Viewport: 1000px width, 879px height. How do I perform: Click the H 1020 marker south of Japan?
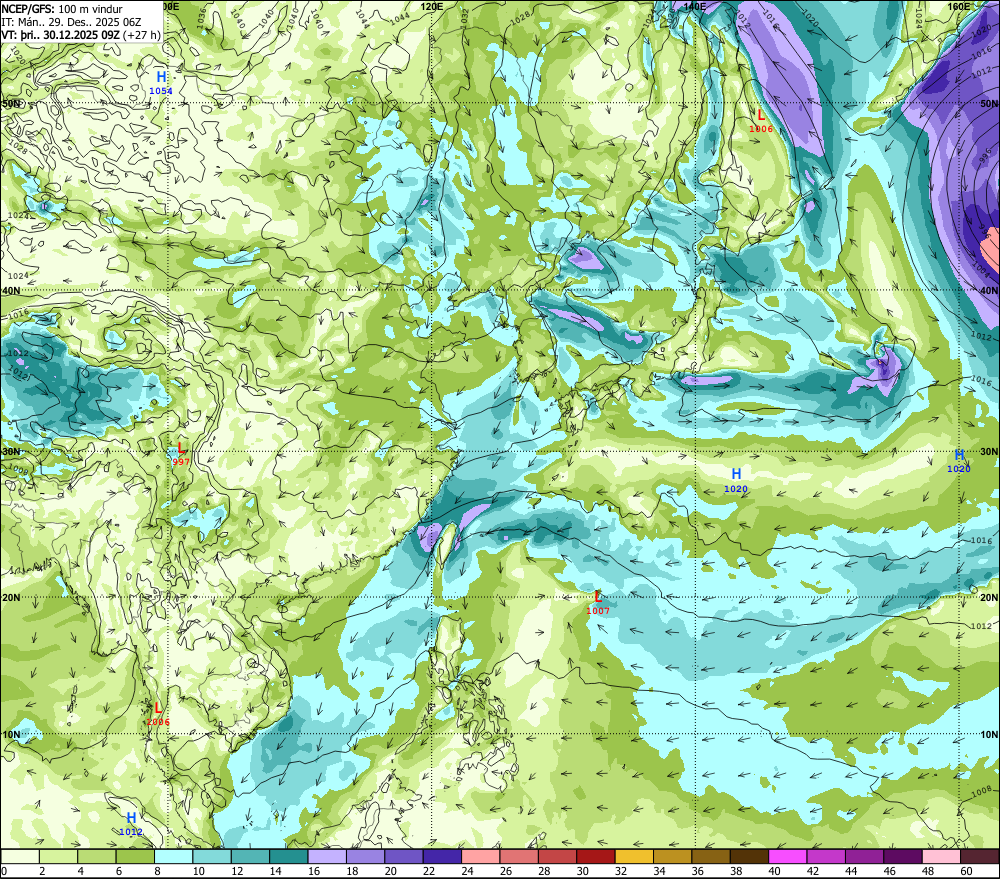pos(736,480)
